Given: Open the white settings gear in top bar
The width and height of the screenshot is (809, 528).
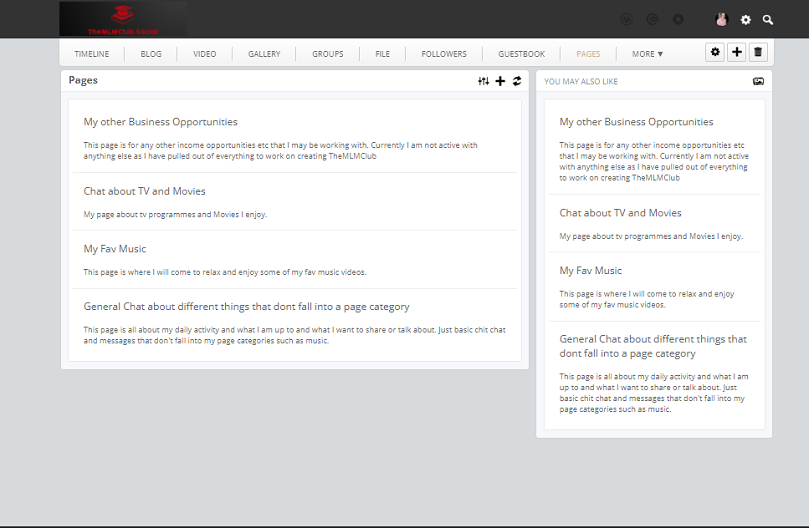Looking at the screenshot, I should point(746,20).
